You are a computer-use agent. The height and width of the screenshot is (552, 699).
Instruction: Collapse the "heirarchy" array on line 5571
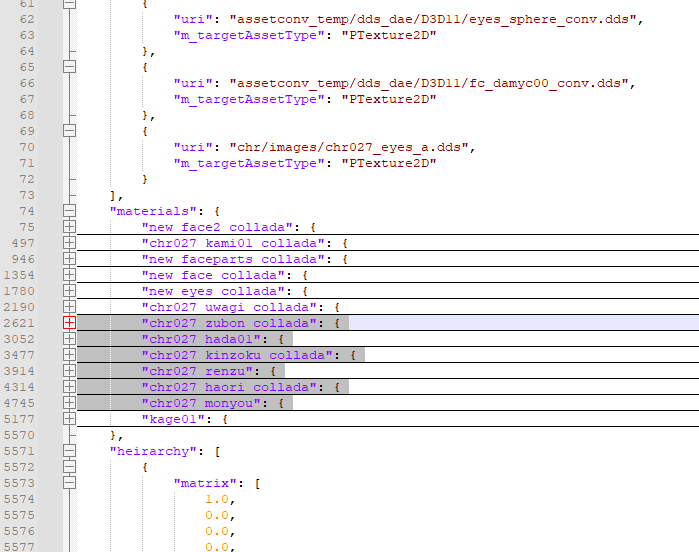[69, 451]
